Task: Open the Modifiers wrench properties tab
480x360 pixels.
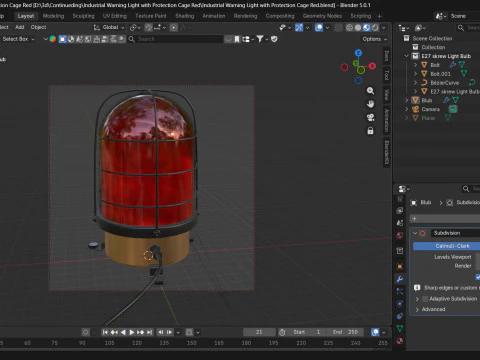Action: [400, 279]
